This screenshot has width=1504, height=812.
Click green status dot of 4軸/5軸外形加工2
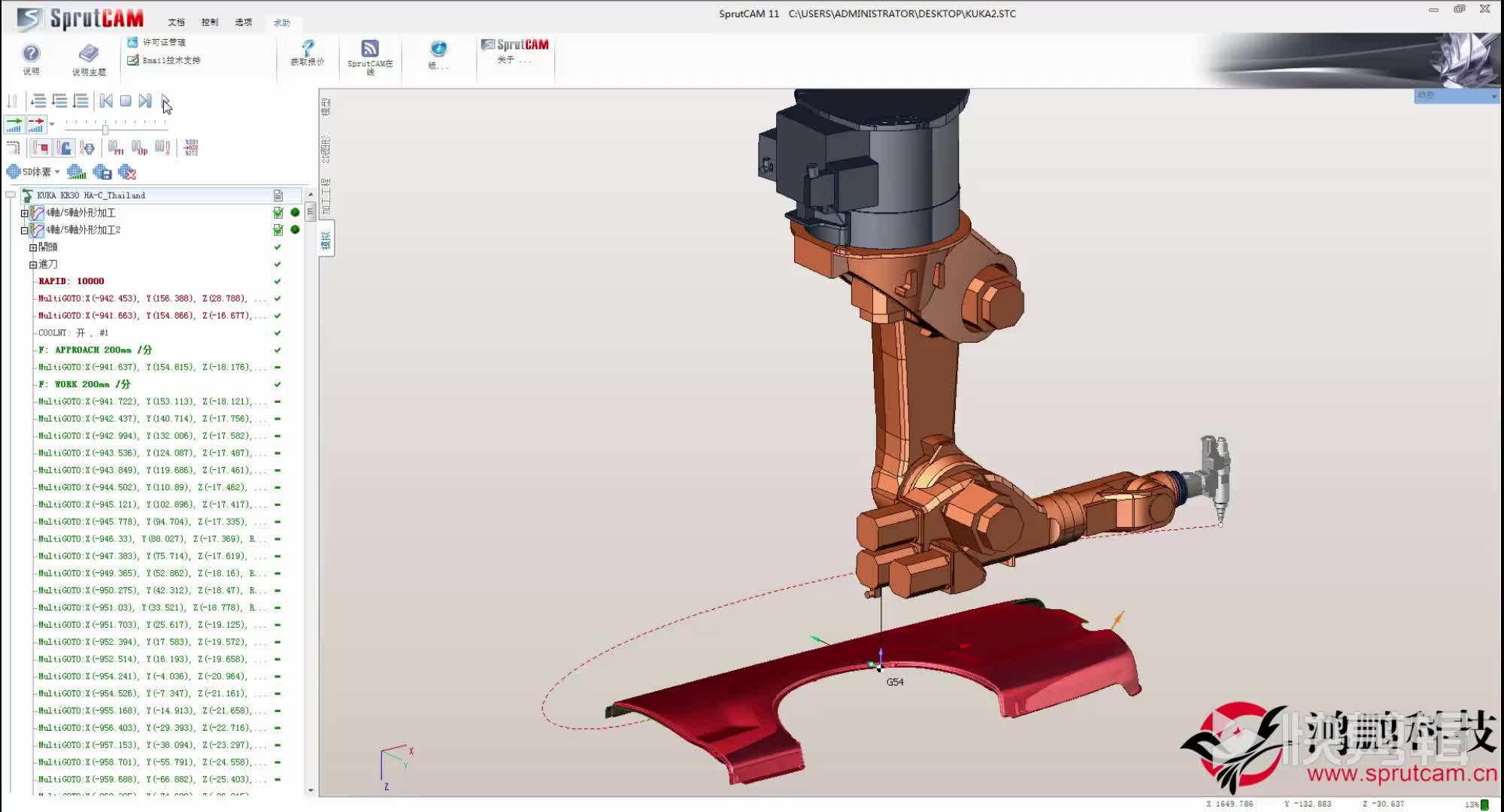295,230
